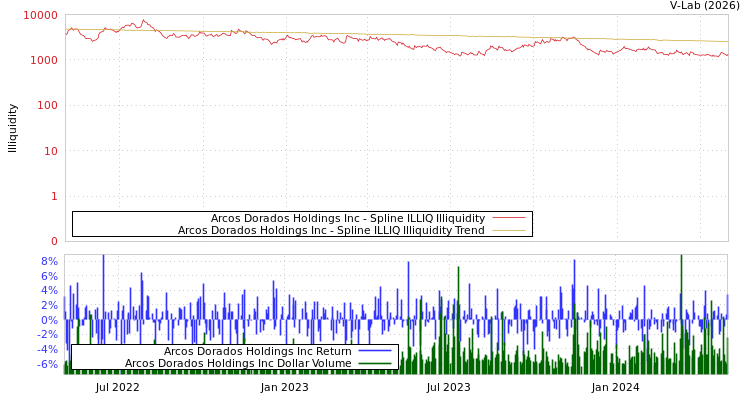This screenshot has height=400, width=750.
Task: Click the 10 tick label on upper chart
Action: (x=50, y=151)
